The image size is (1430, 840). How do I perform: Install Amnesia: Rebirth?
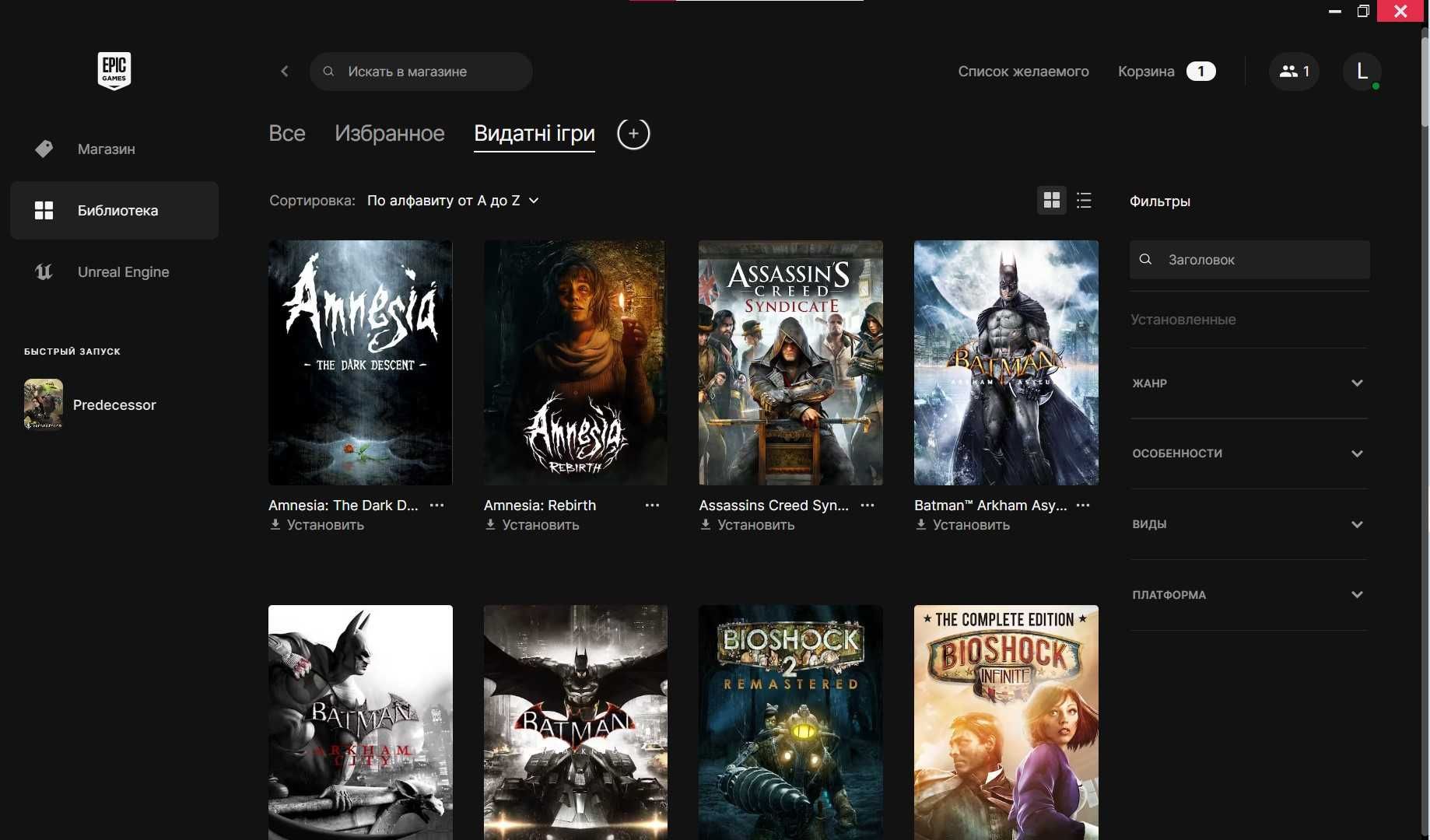[x=532, y=525]
